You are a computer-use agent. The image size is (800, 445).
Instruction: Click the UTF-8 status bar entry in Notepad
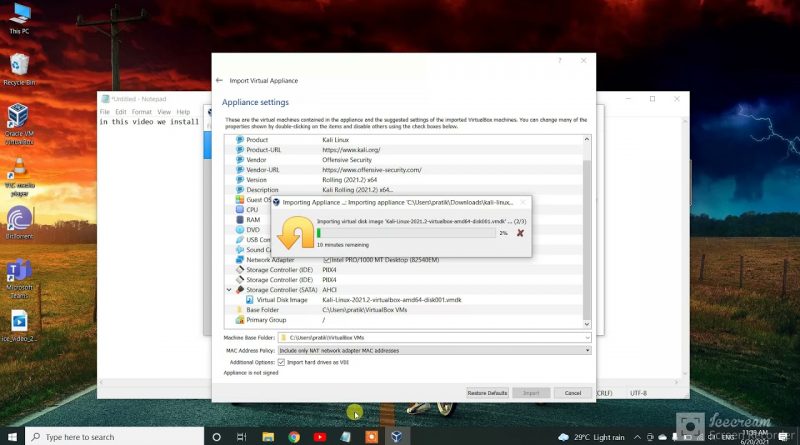point(638,393)
